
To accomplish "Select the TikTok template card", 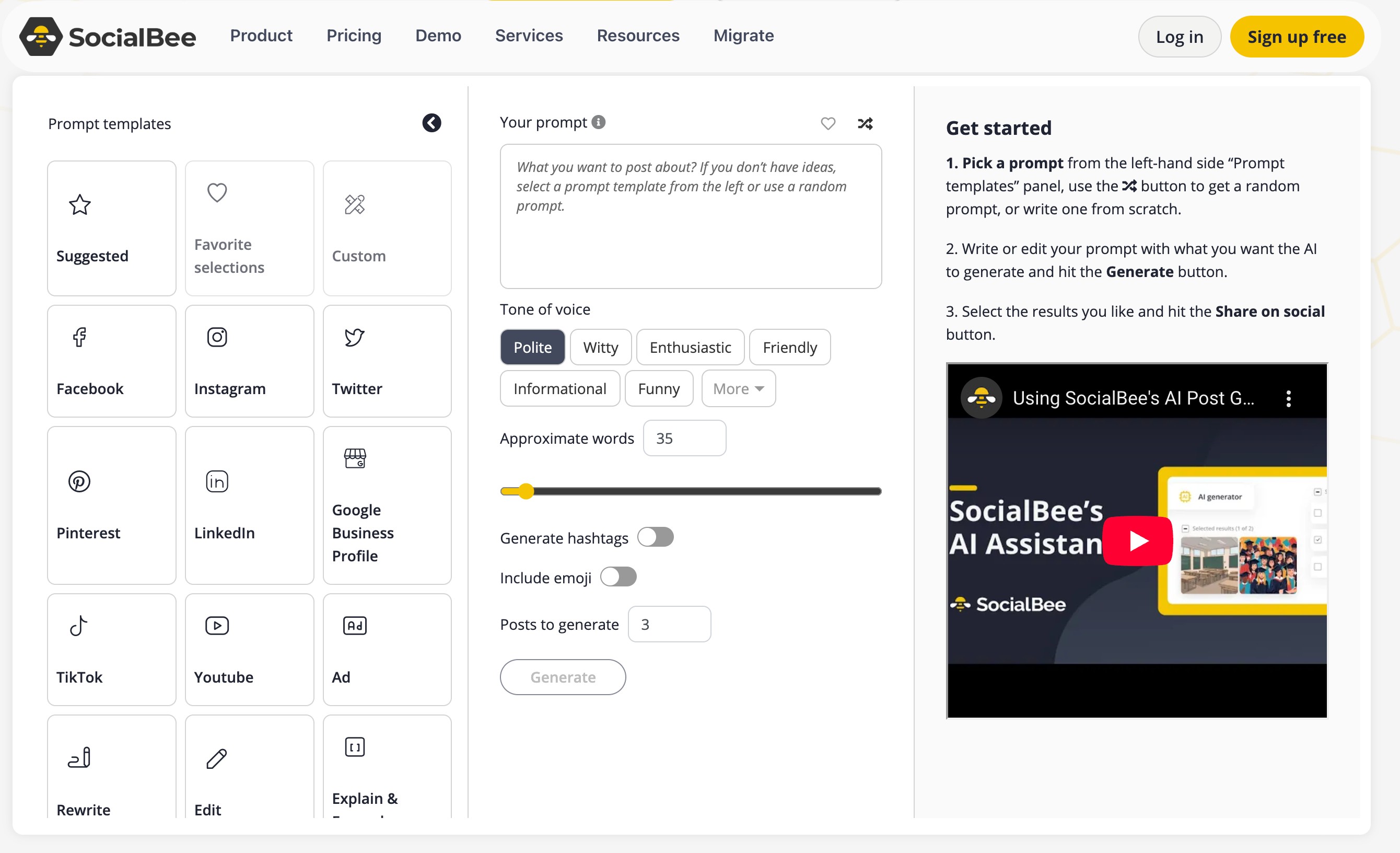I will point(111,649).
